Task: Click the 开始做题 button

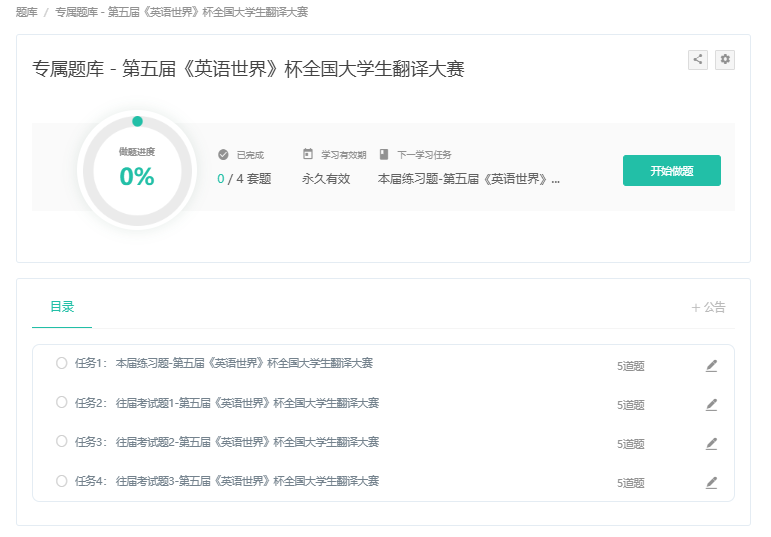Action: coord(671,171)
